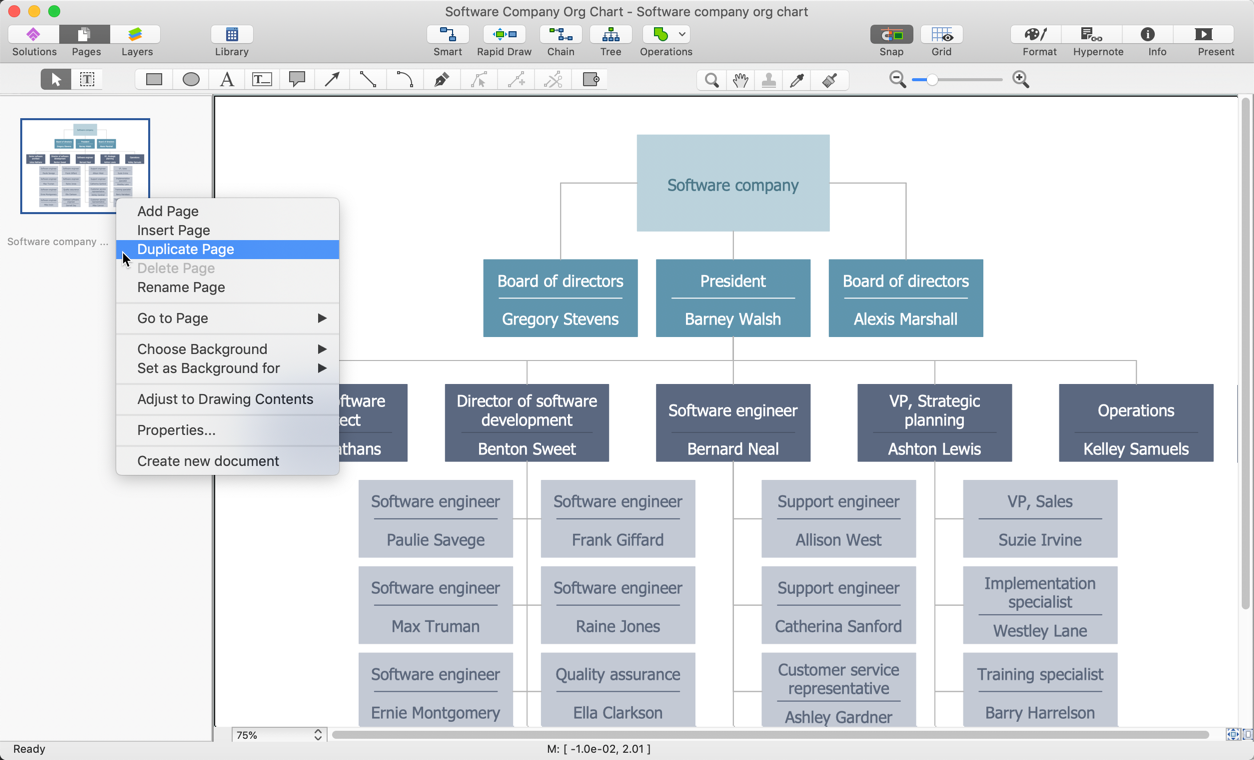This screenshot has height=760, width=1254.
Task: Open the Library panel
Action: point(232,40)
